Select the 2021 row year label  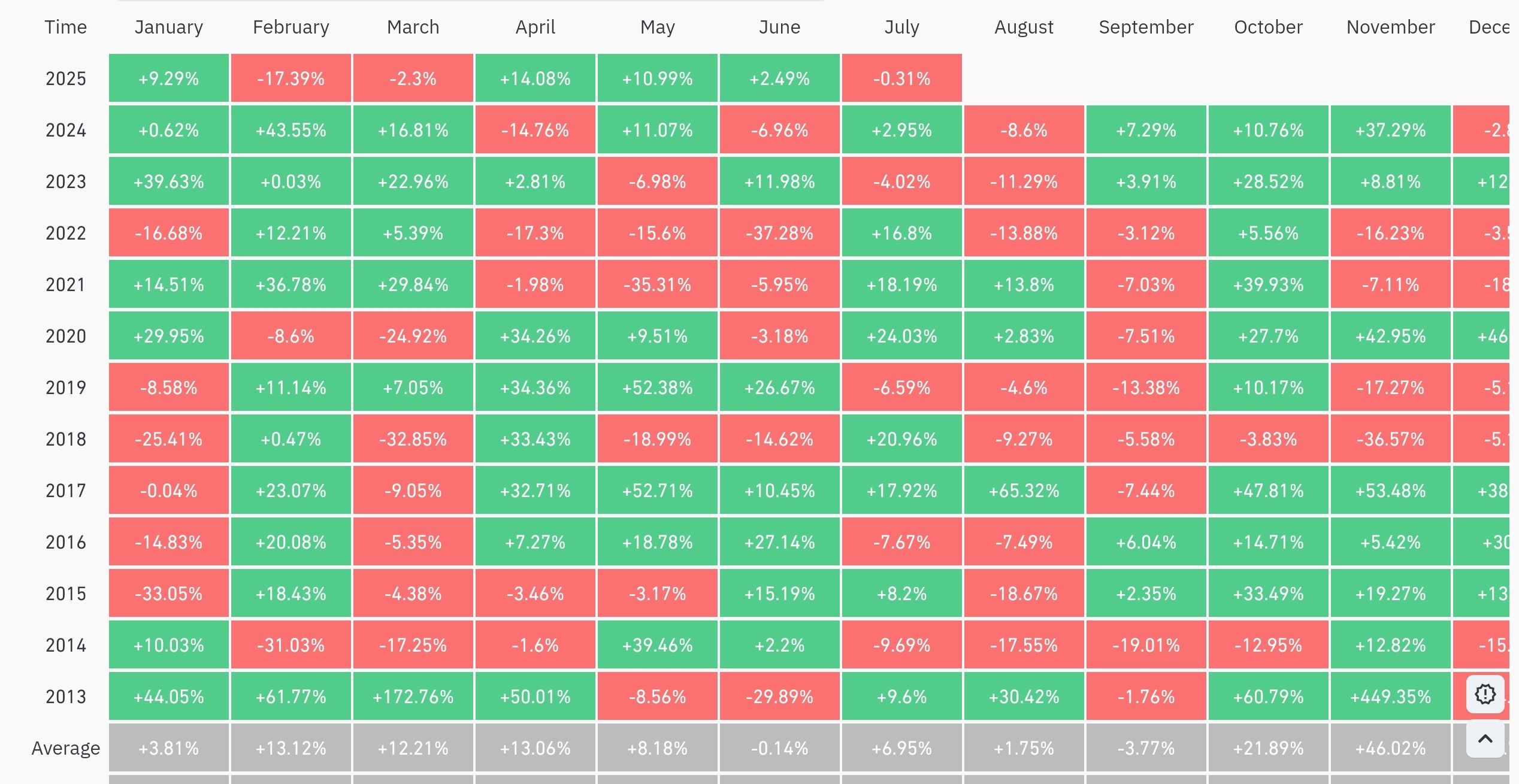click(x=66, y=284)
